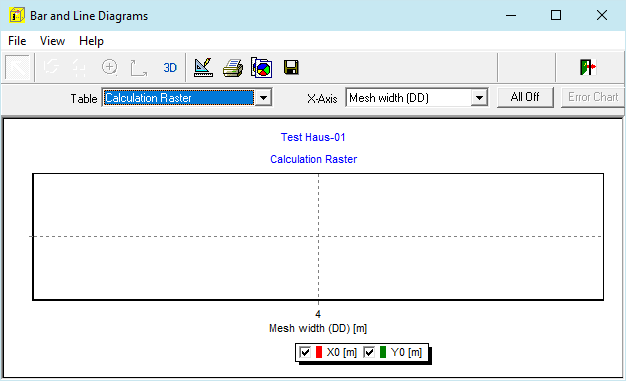Click the red X0 color swatch
The width and height of the screenshot is (626, 381).
tap(319, 352)
